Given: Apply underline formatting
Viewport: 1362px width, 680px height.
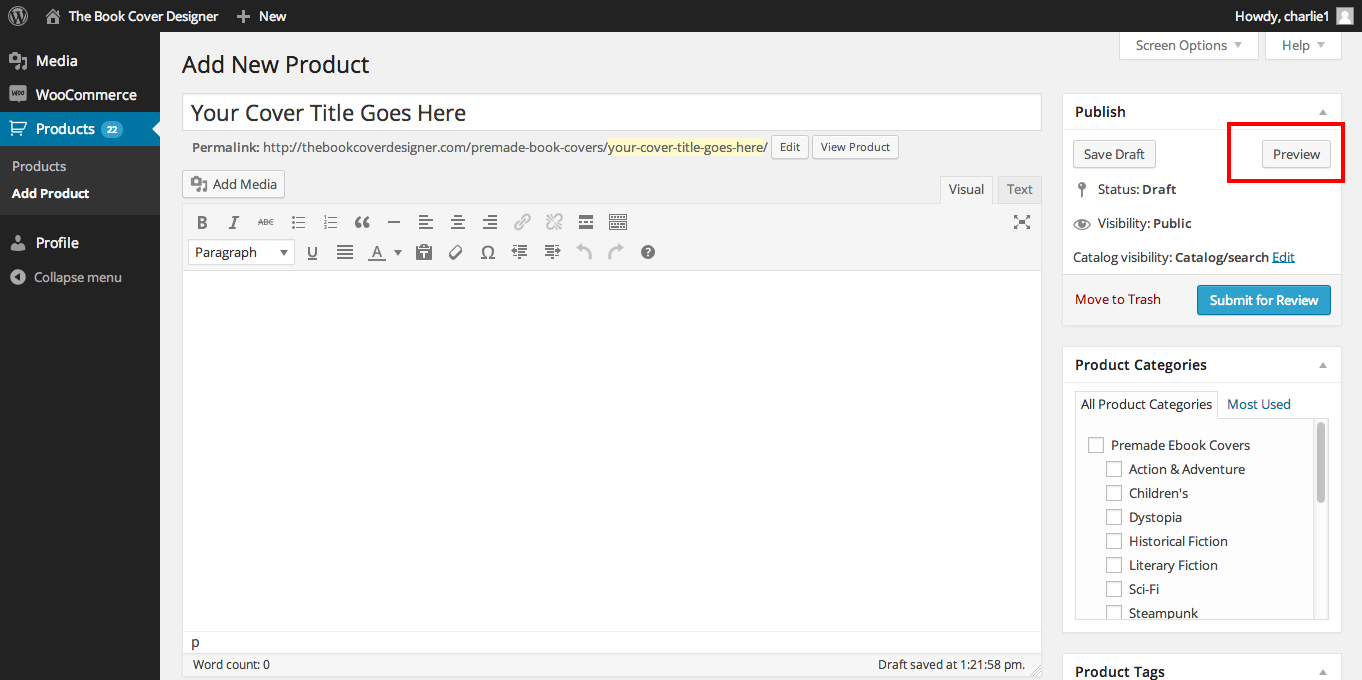Looking at the screenshot, I should pos(312,252).
